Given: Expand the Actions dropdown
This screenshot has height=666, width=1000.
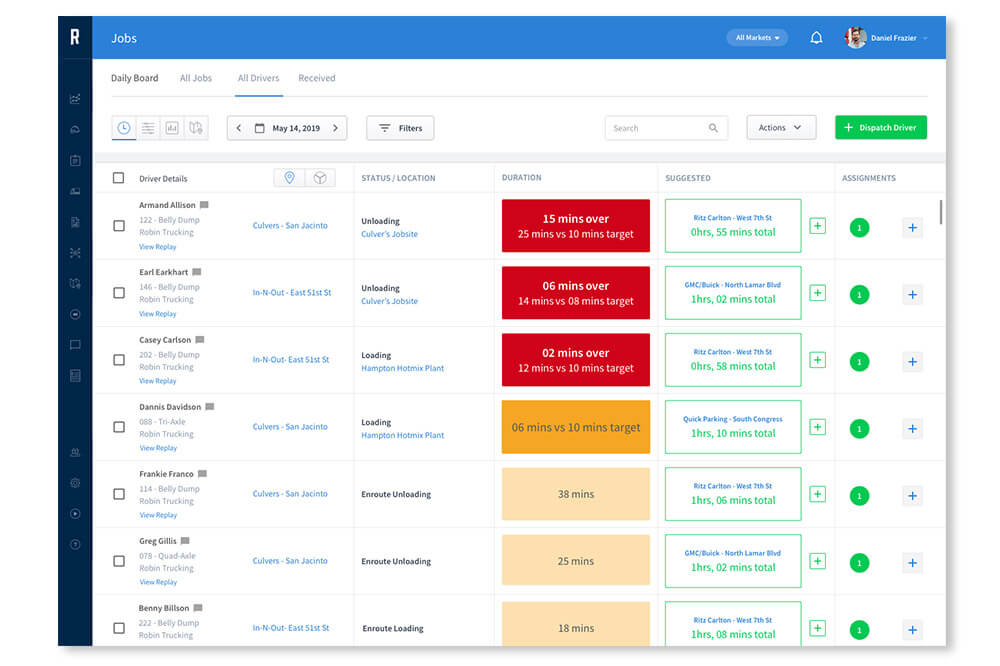Looking at the screenshot, I should [x=781, y=128].
